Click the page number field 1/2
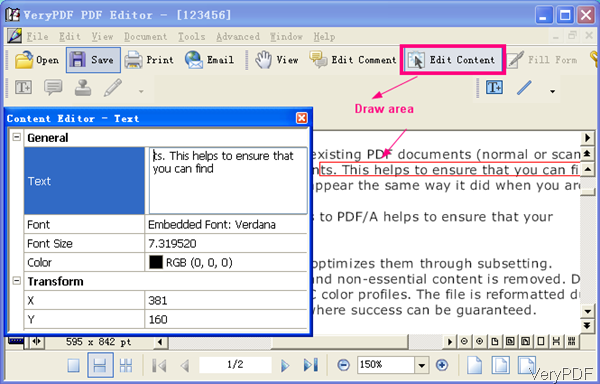This screenshot has height=384, width=600. click(x=235, y=364)
